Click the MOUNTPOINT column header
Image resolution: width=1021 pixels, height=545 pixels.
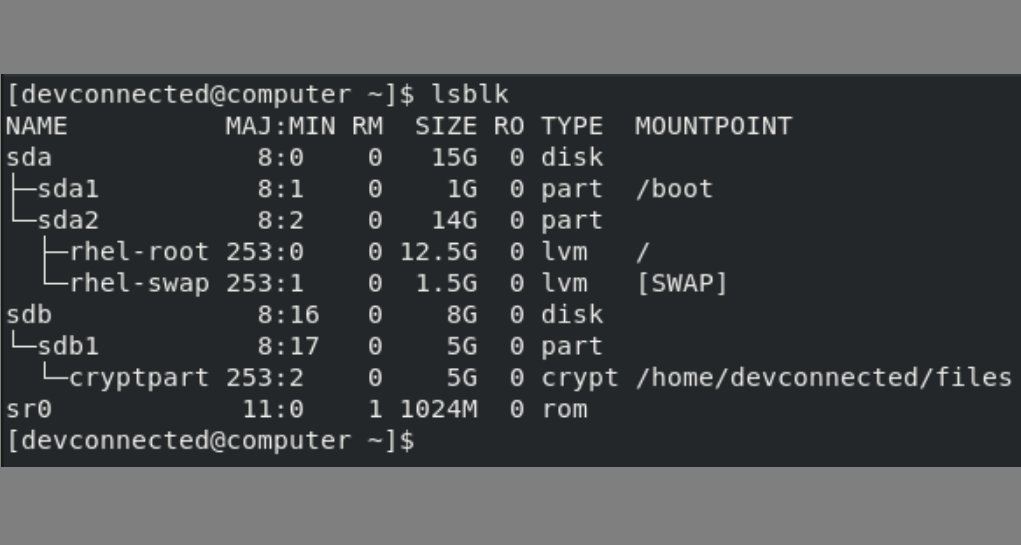[713, 127]
